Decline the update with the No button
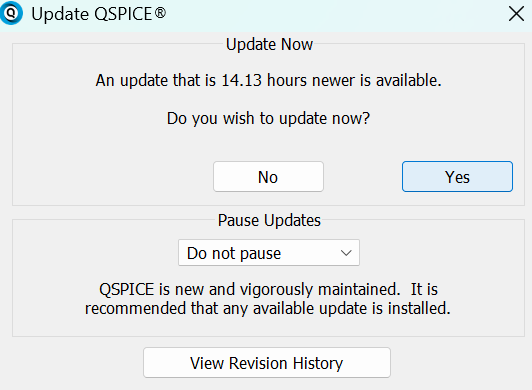The image size is (532, 390). (268, 177)
